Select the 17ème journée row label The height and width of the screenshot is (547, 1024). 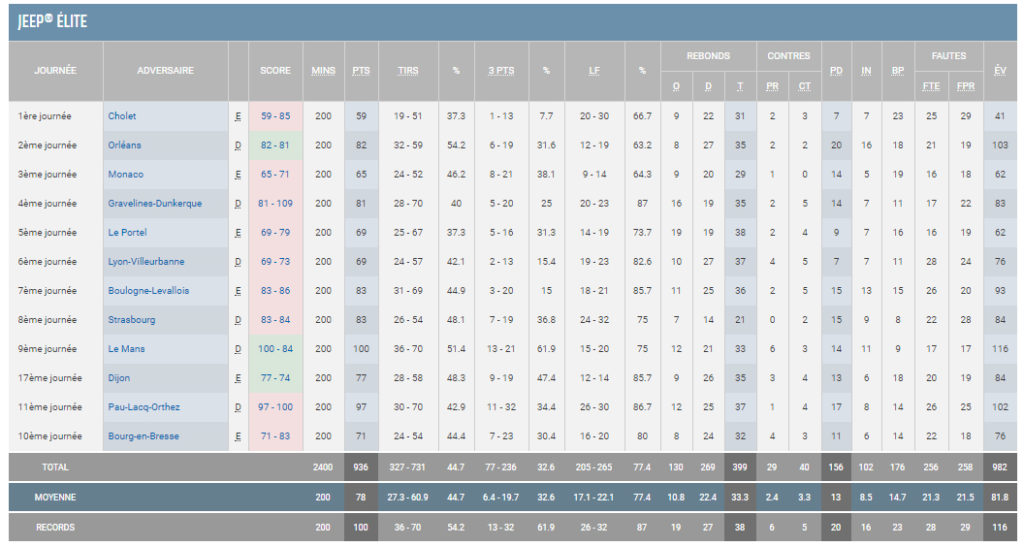pyautogui.click(x=50, y=378)
